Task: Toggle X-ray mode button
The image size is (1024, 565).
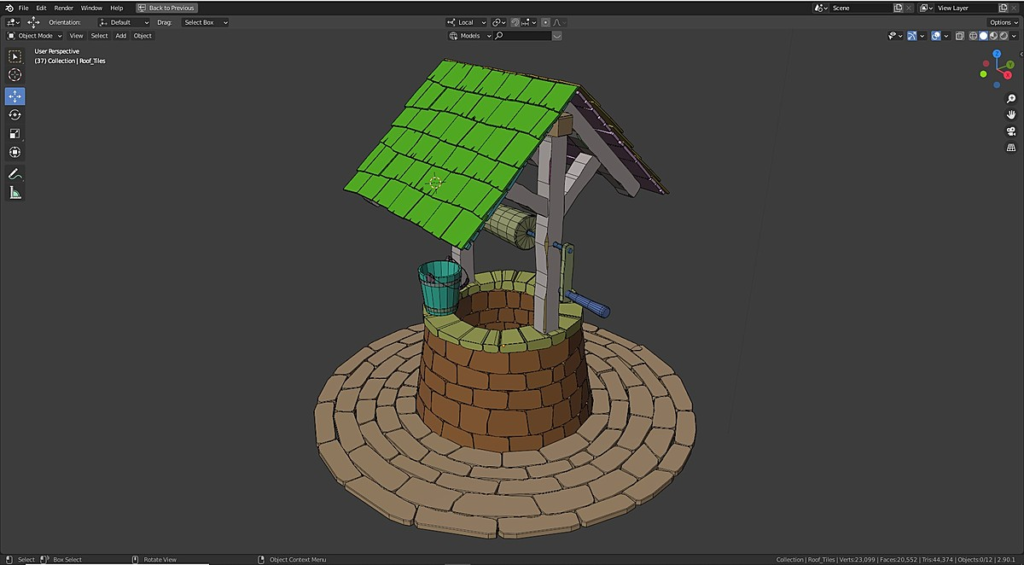Action: coord(959,36)
